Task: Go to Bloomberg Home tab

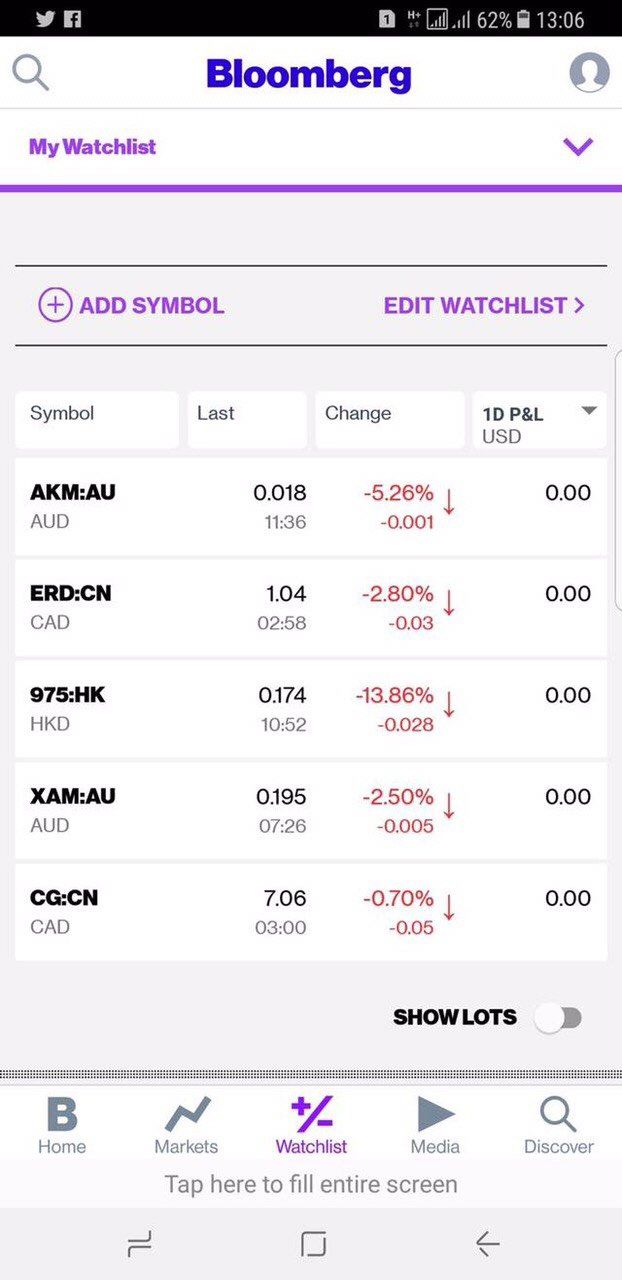Action: click(62, 1125)
